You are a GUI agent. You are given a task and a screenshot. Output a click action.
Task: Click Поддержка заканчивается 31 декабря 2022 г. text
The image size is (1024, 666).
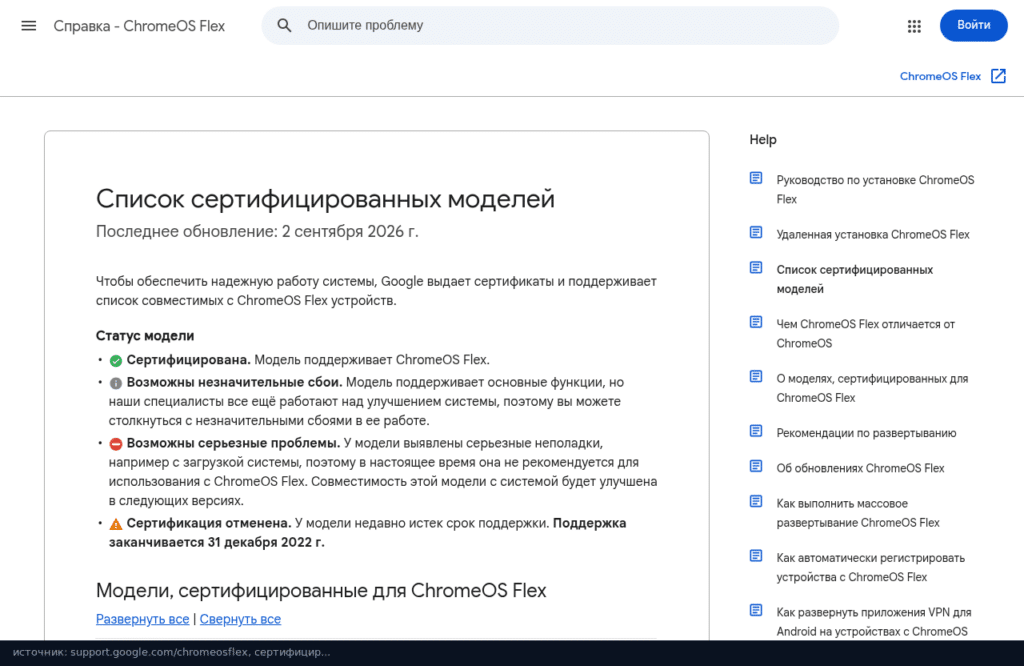(x=368, y=533)
